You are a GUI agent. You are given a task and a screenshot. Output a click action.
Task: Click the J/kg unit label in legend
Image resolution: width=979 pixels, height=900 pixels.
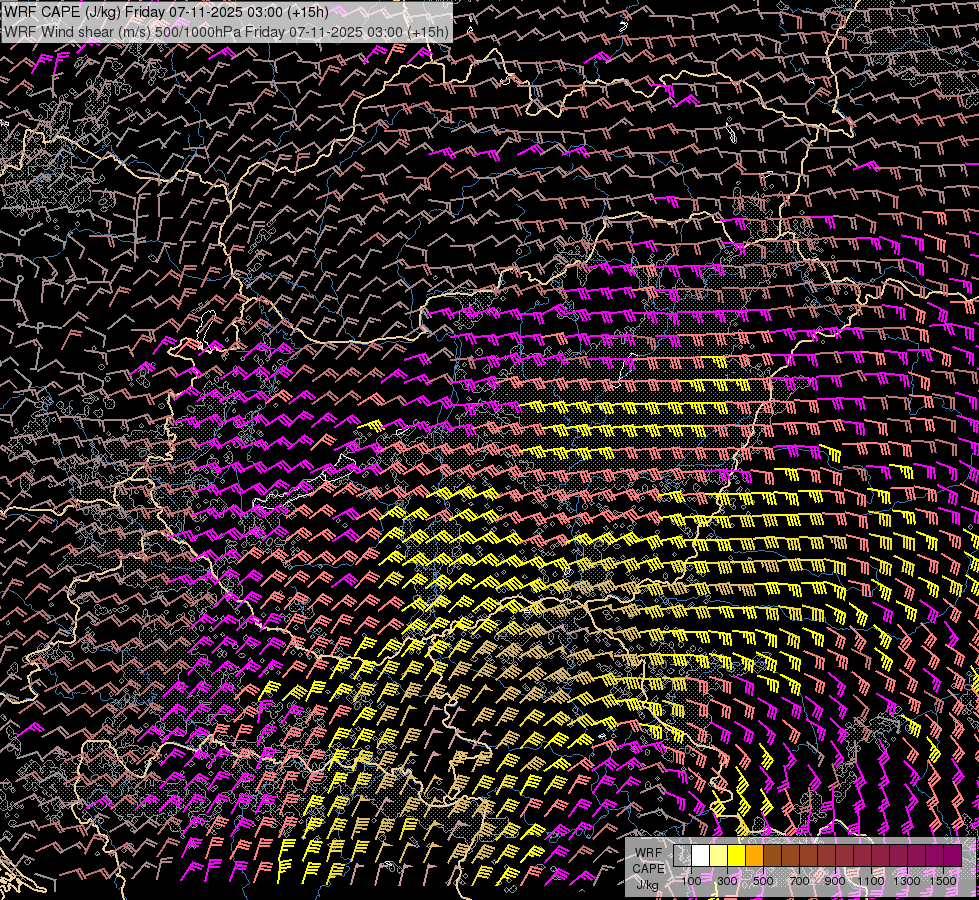[648, 885]
